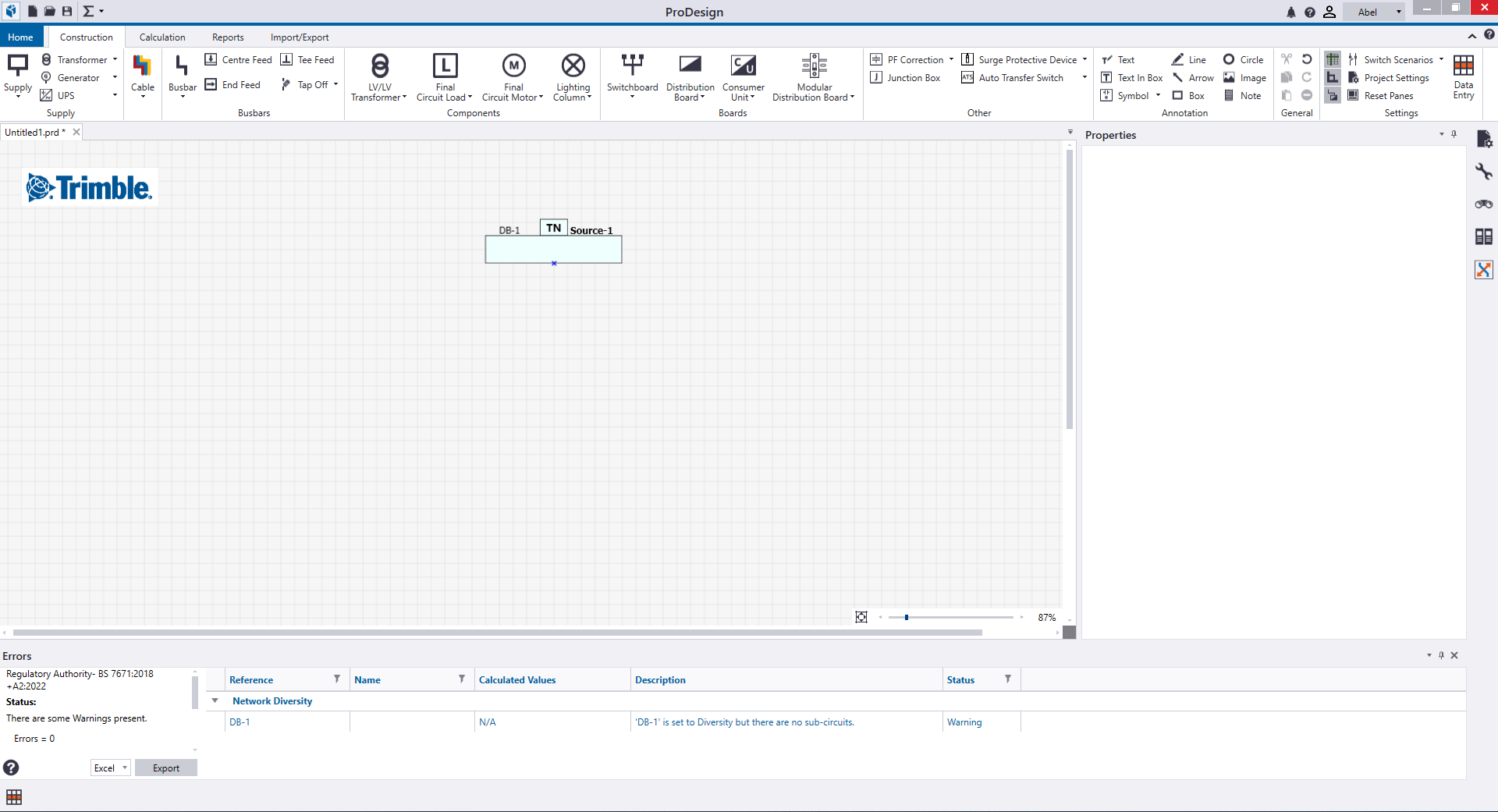Insert a Centre Feed busbar

tap(238, 60)
